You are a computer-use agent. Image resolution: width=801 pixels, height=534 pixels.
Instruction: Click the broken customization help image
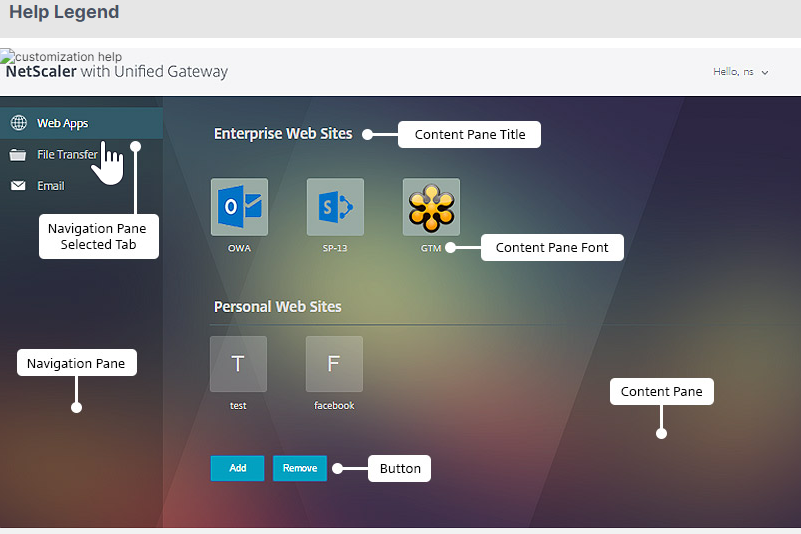coord(61,56)
